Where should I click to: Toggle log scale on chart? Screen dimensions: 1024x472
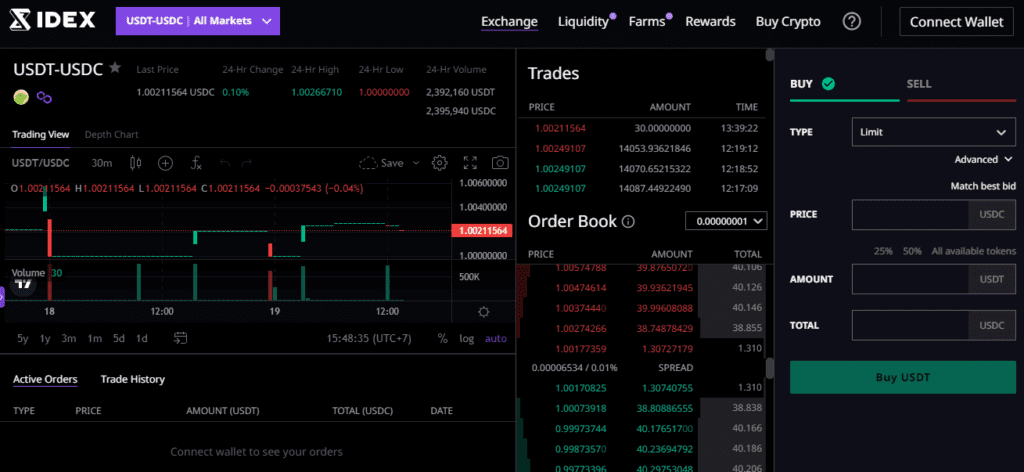tap(466, 338)
